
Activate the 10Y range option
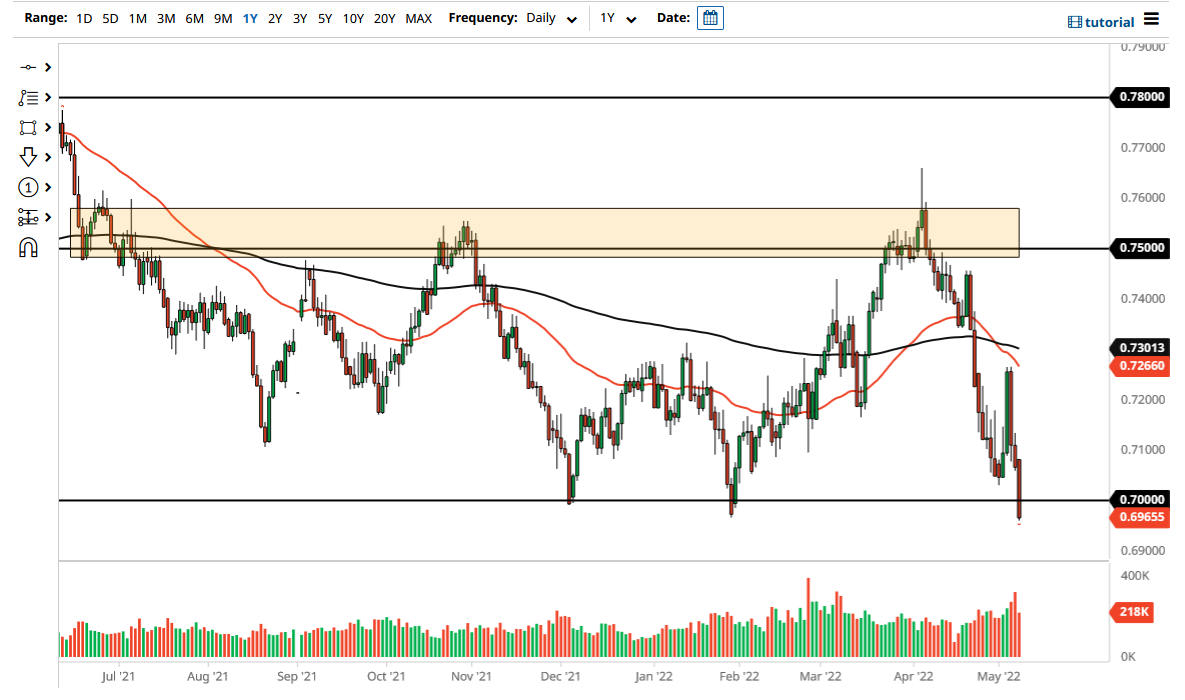pos(352,17)
